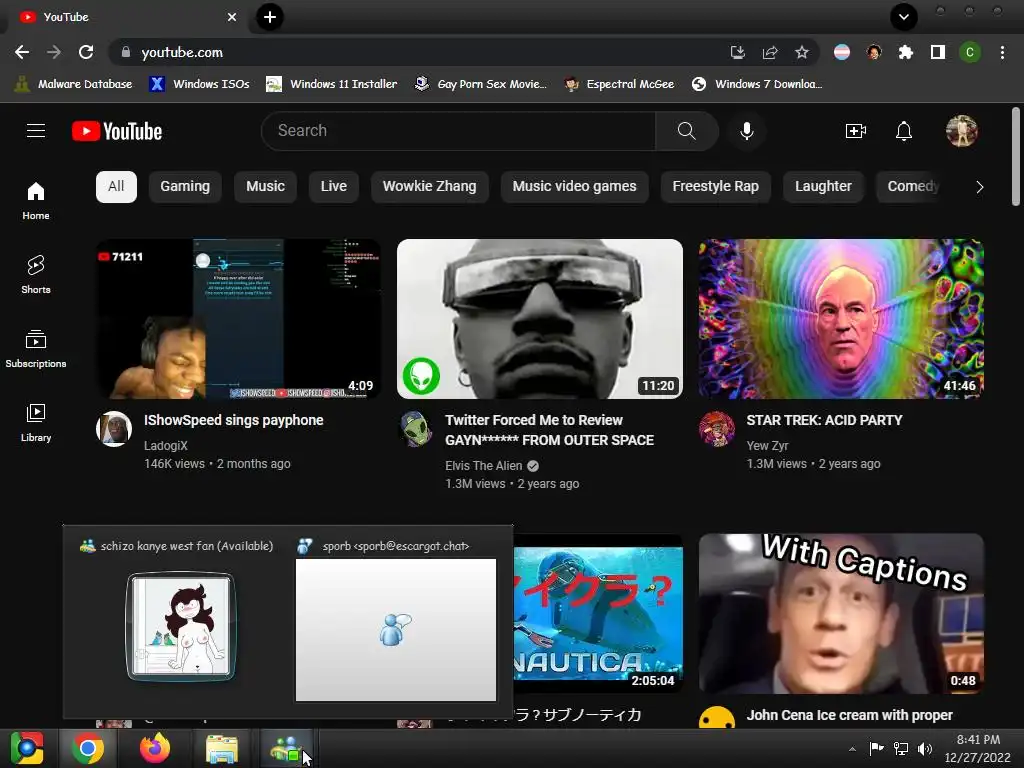Select the Freestyle Rap chip
The height and width of the screenshot is (768, 1024).
tap(715, 187)
